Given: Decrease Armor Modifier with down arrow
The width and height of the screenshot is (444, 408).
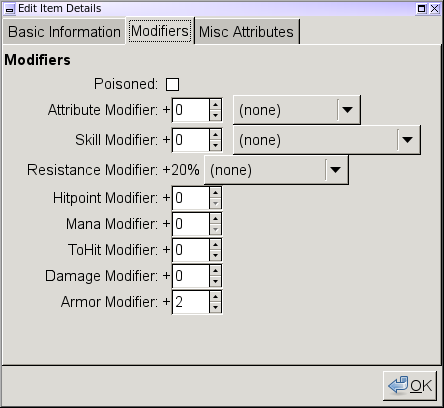Looking at the screenshot, I should coord(215,307).
